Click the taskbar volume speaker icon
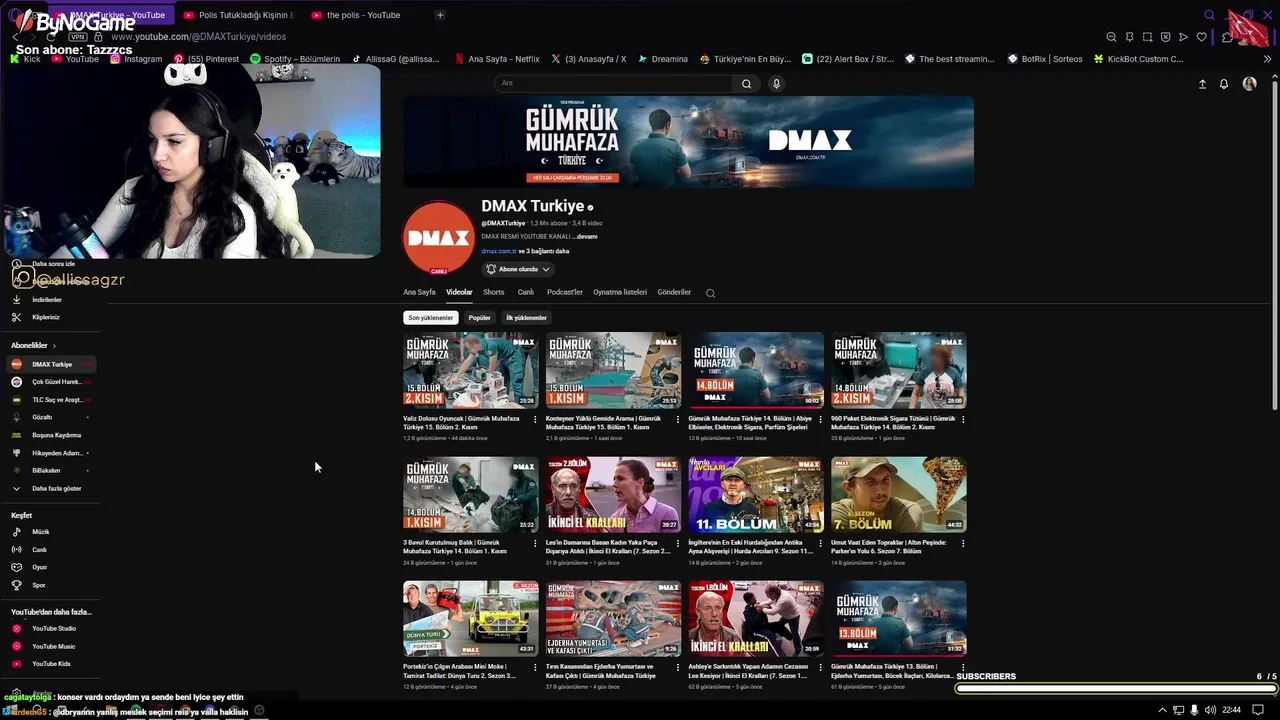The width and height of the screenshot is (1280, 720). tap(1211, 710)
